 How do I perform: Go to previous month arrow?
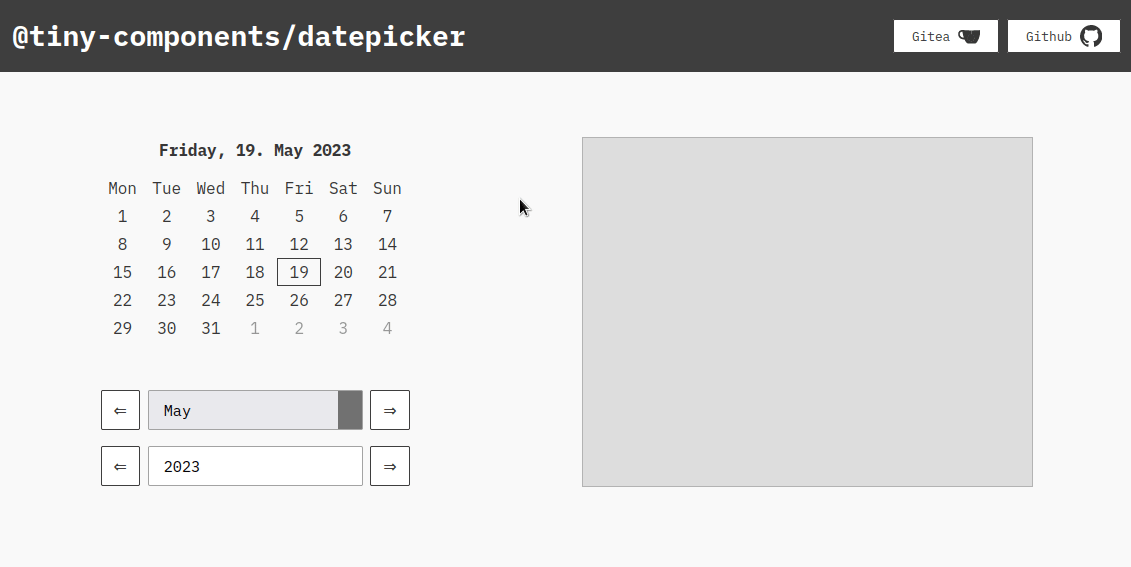pos(120,410)
